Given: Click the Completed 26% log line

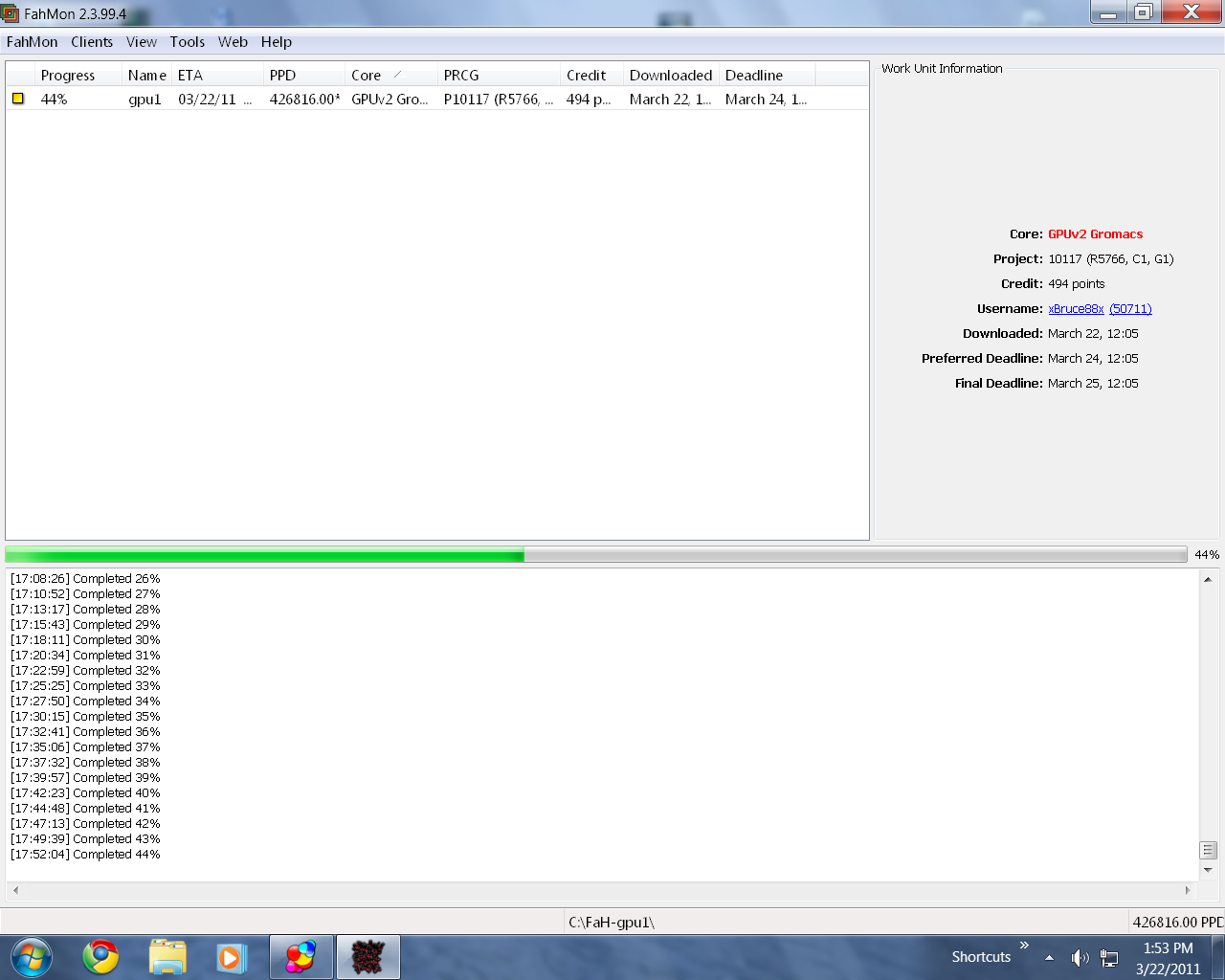Looking at the screenshot, I should 86,579.
